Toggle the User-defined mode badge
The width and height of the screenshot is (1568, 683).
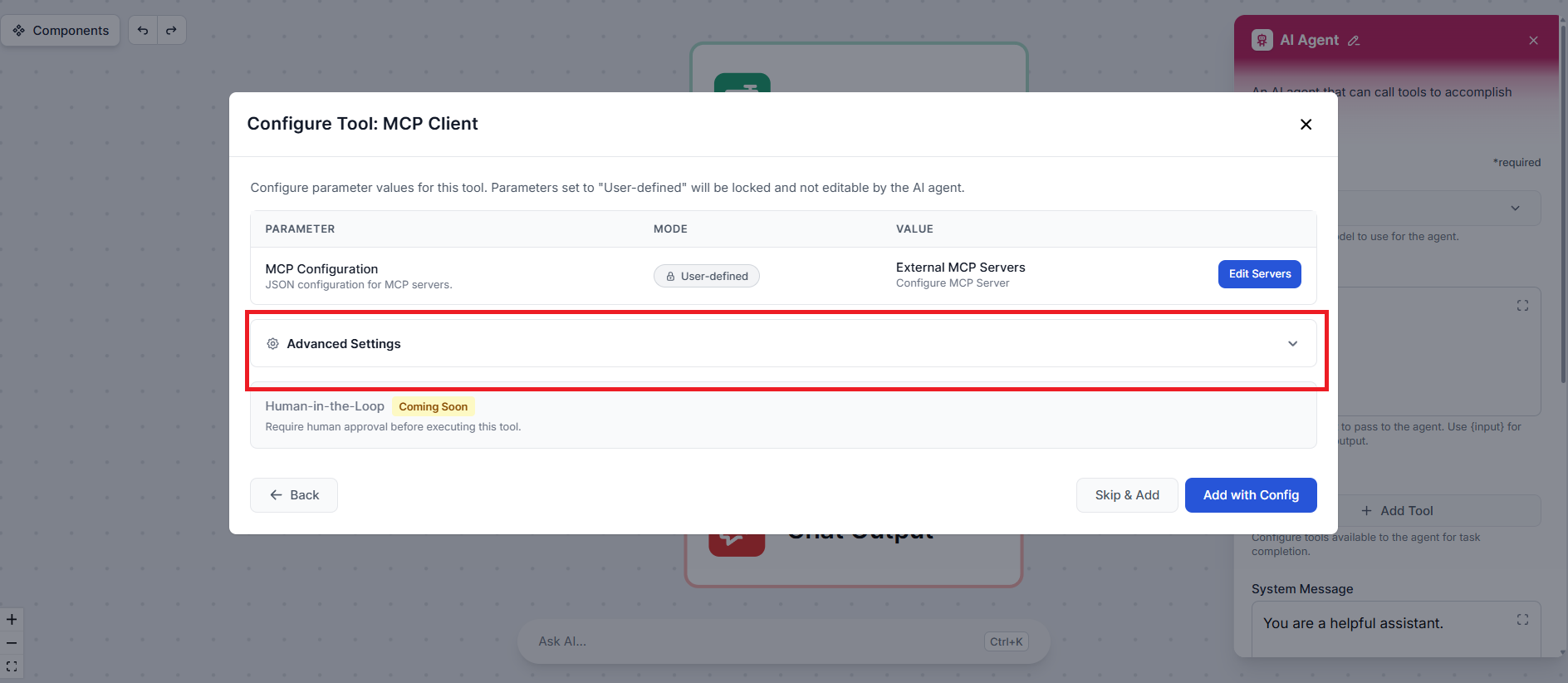707,276
